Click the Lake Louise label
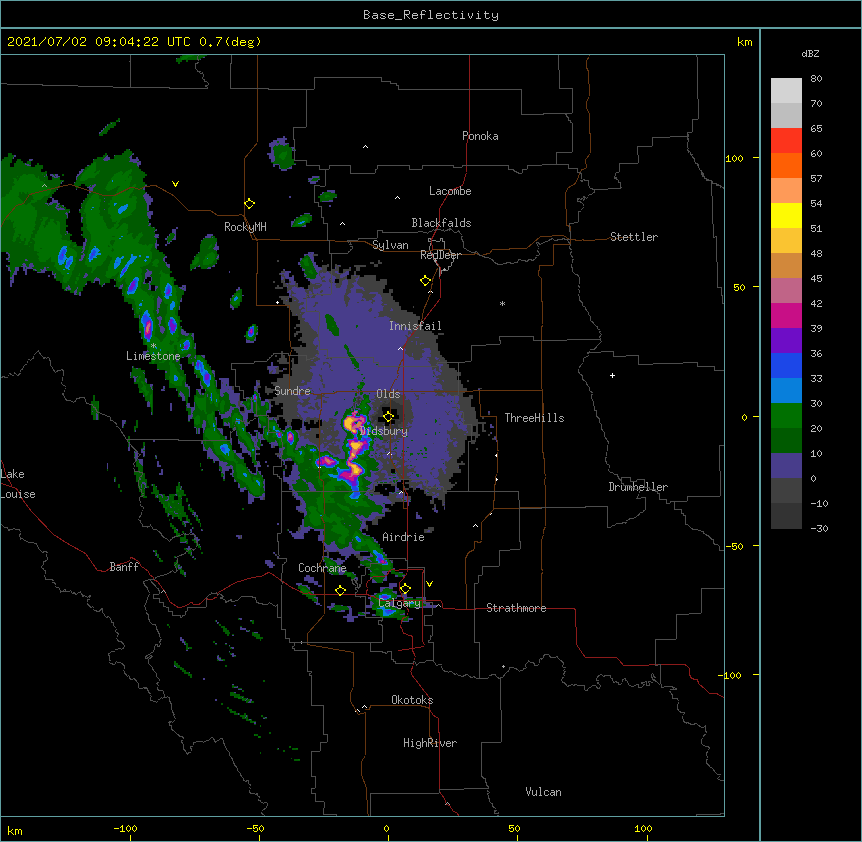Viewport: 862px width, 842px height. coord(18,484)
